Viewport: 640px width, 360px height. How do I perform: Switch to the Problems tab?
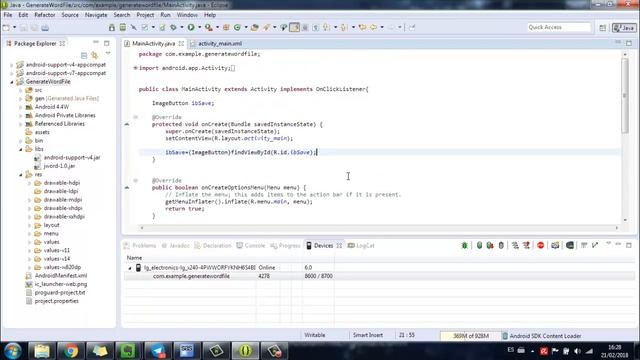coord(140,245)
